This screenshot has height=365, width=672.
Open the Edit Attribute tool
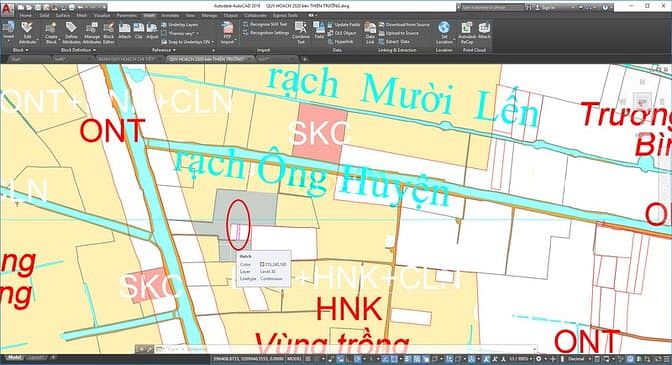point(27,33)
